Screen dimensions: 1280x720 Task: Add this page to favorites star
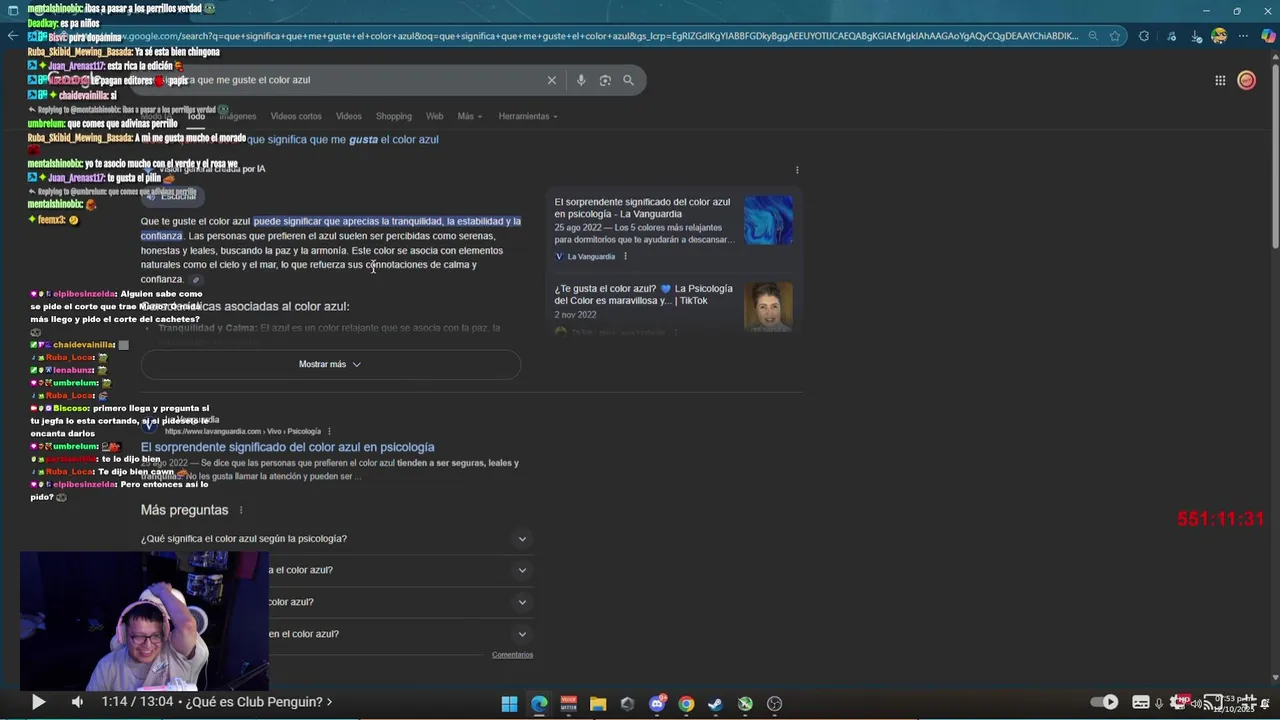pyautogui.click(x=1115, y=36)
